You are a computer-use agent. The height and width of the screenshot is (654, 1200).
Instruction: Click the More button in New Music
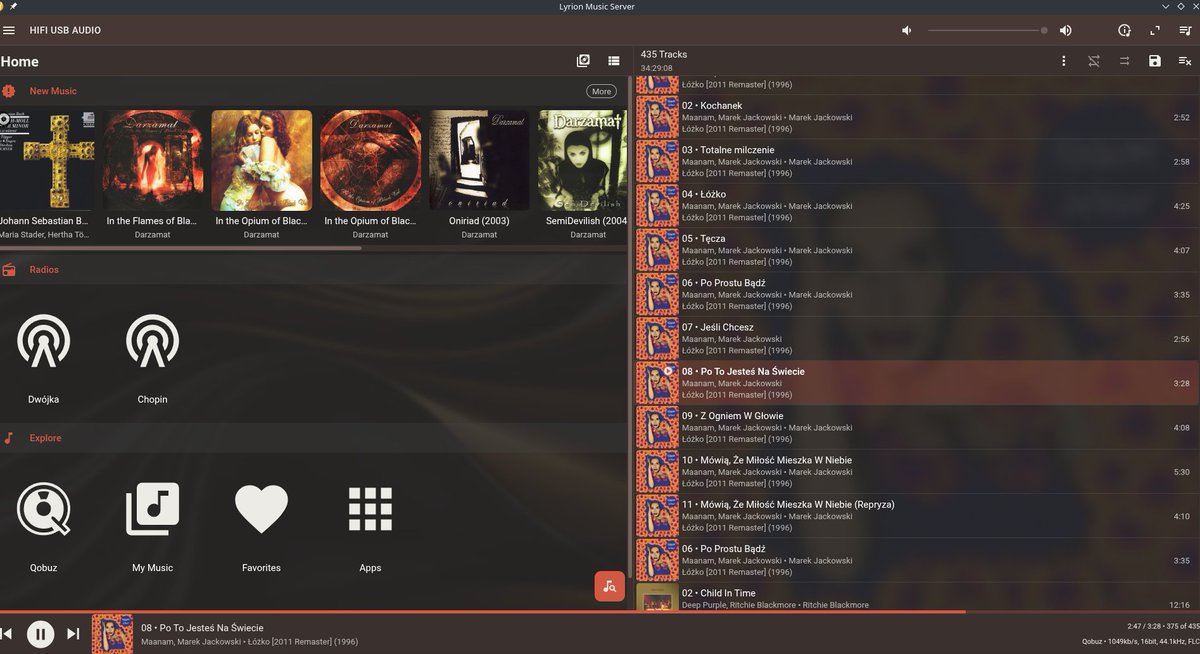point(601,91)
